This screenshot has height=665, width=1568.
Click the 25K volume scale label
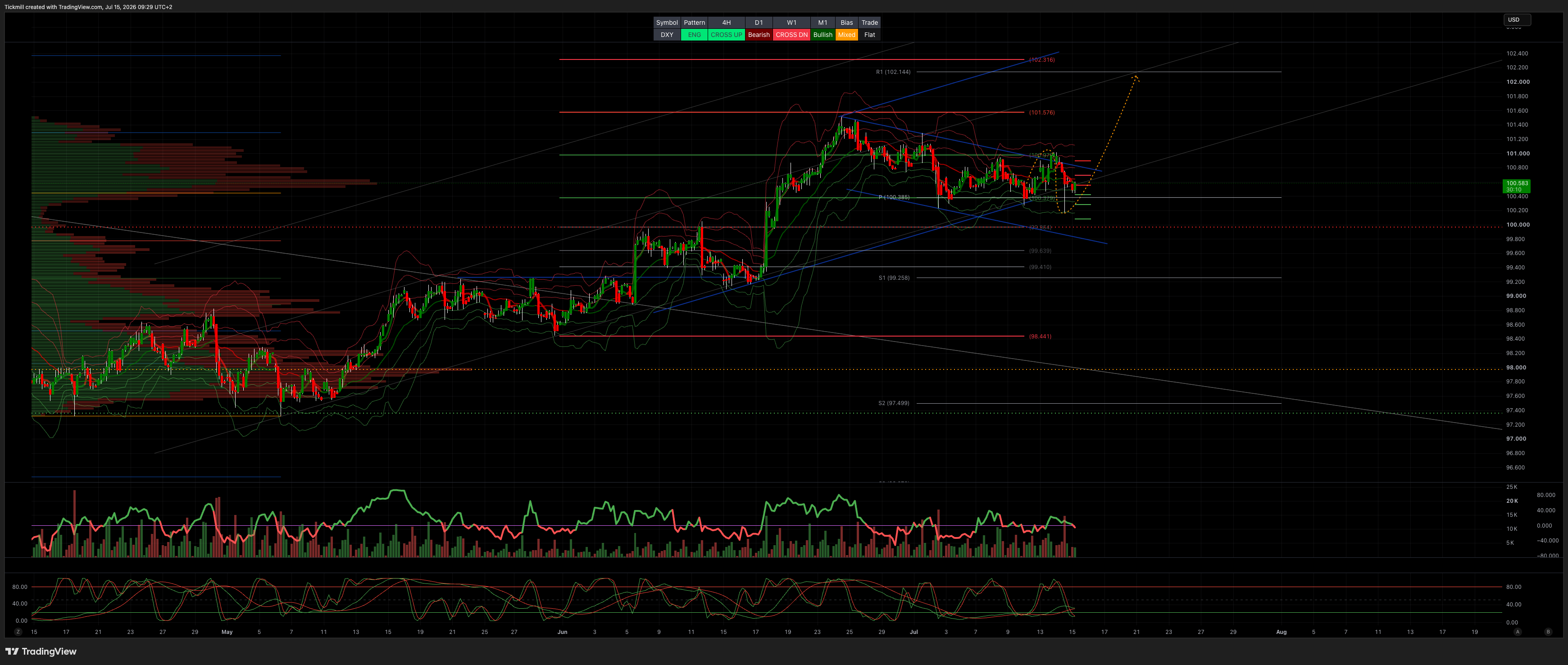point(1512,487)
